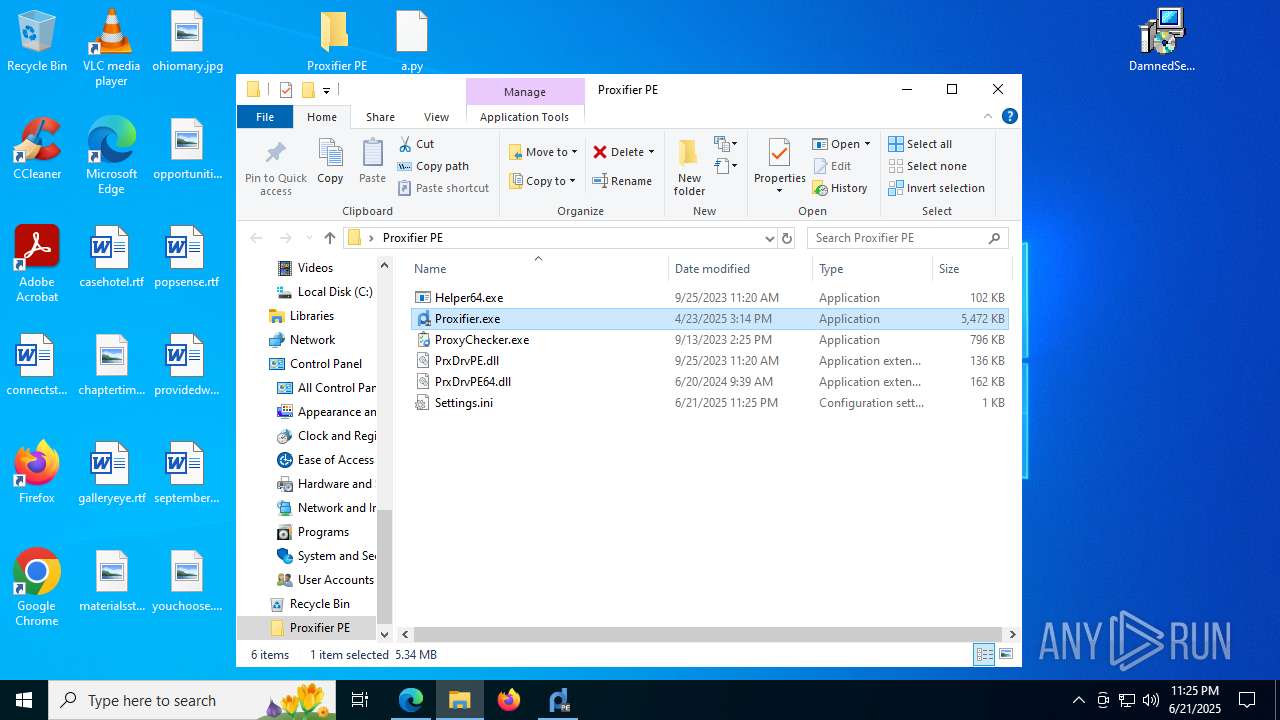Click Edit in Open group
The image size is (1280, 720).
(x=832, y=166)
